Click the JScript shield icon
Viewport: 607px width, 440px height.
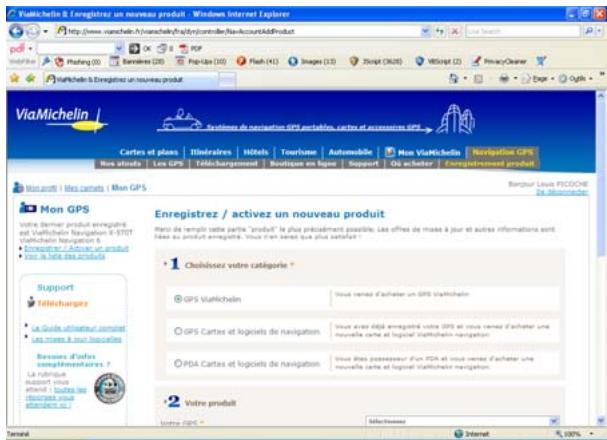(x=354, y=61)
